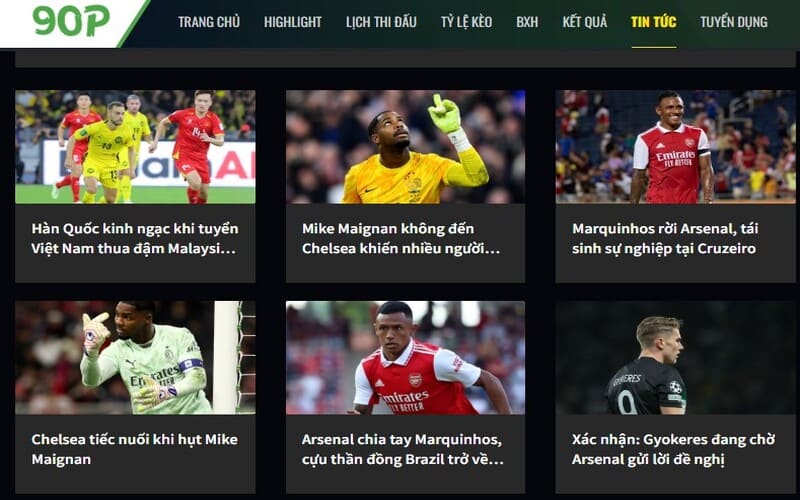Open the Vietnam vs Malaysia match thumbnail
The width and height of the screenshot is (800, 500).
tap(135, 147)
